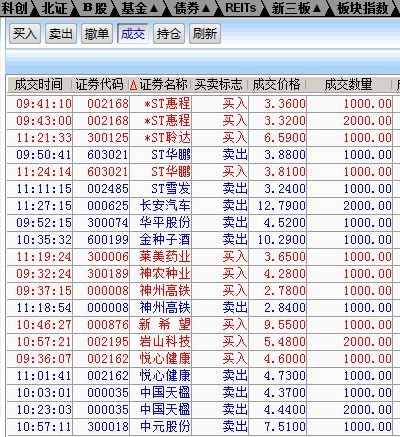Viewport: 400px width, 437px height.
Task: Sort by 成交时间 column header
Action: click(39, 84)
